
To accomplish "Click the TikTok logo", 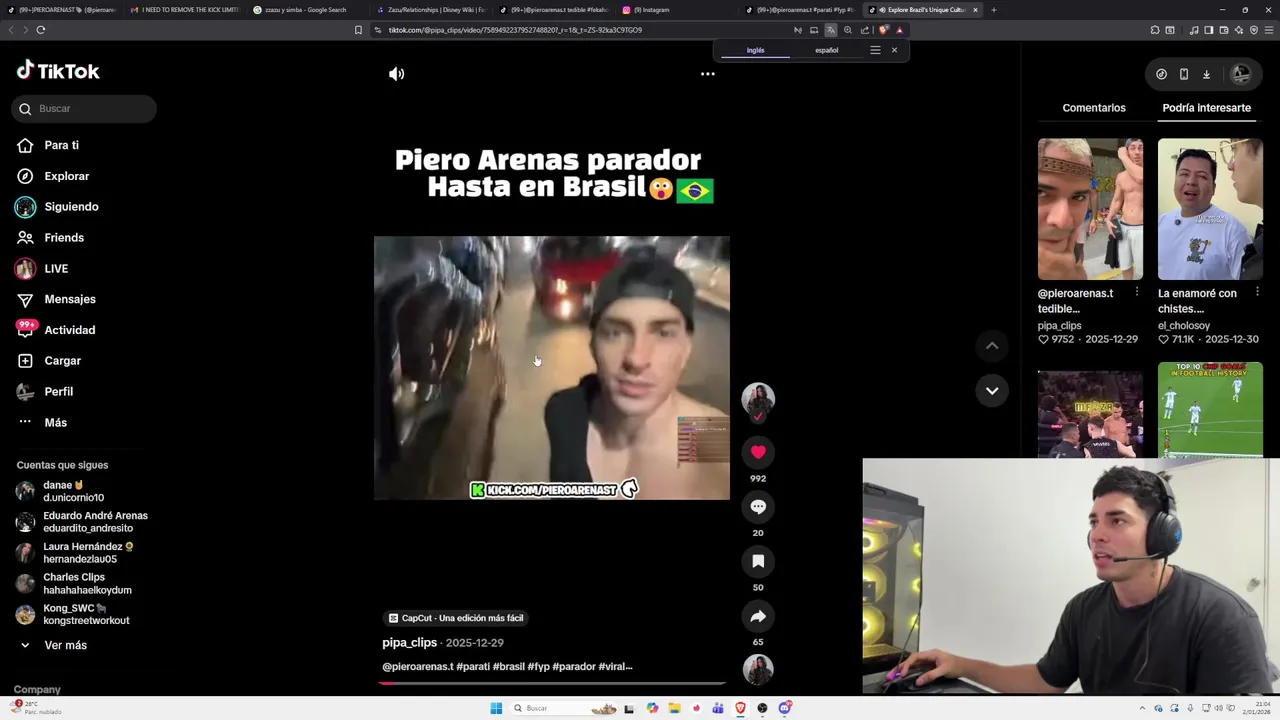I will pos(58,71).
